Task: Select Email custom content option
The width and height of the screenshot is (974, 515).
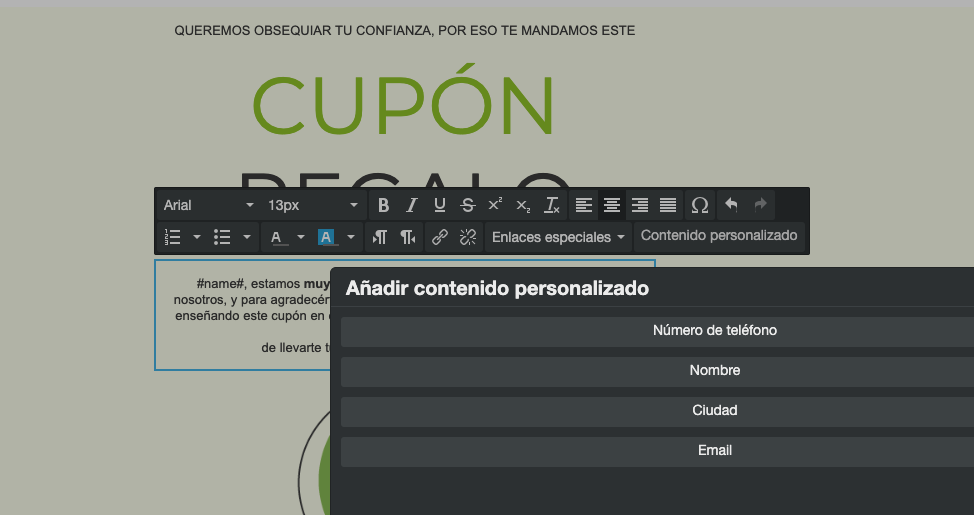Action: tap(714, 451)
